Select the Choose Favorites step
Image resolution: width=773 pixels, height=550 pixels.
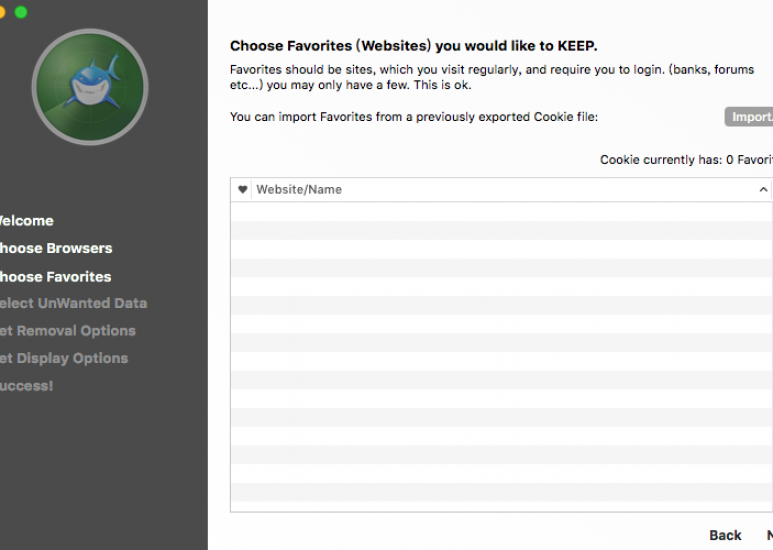pyautogui.click(x=55, y=277)
